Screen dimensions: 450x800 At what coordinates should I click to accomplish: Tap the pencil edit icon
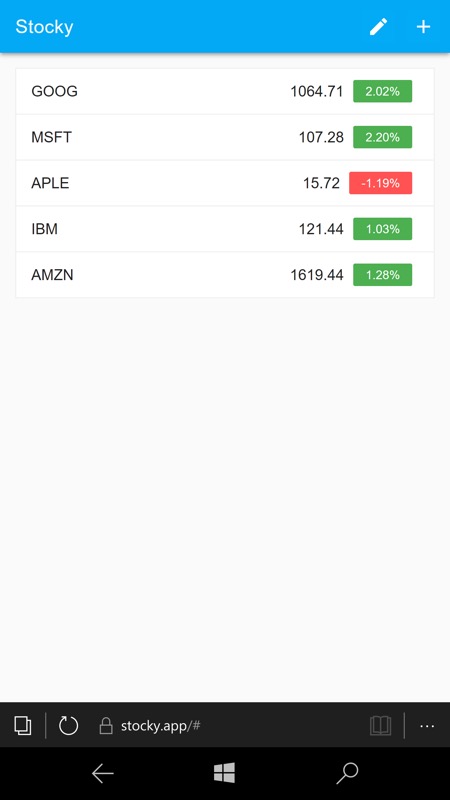point(379,27)
